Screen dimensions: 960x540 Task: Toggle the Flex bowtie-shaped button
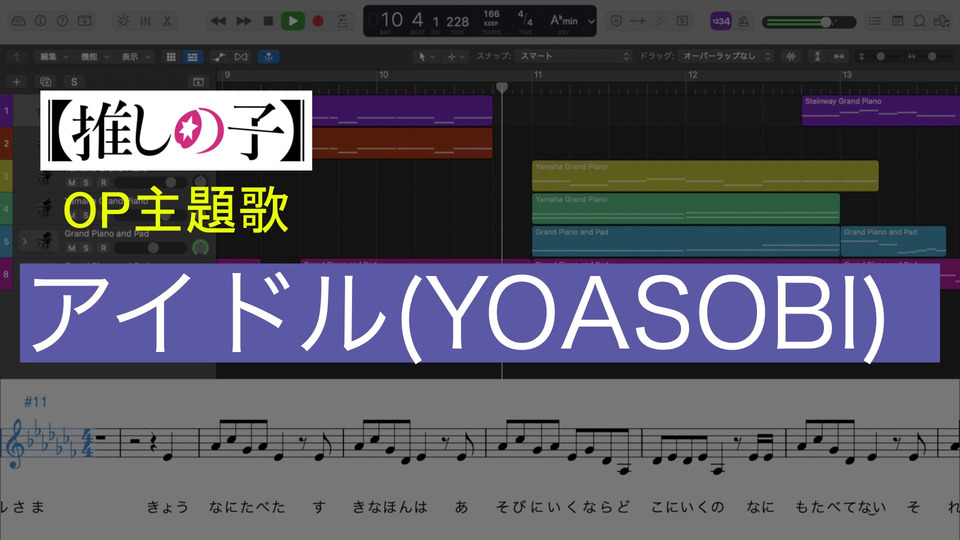[241, 56]
